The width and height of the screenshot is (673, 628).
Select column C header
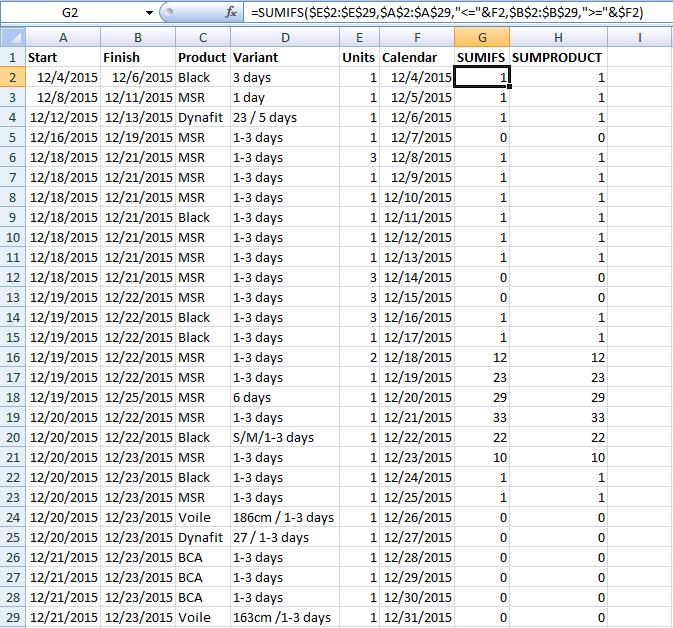click(203, 37)
